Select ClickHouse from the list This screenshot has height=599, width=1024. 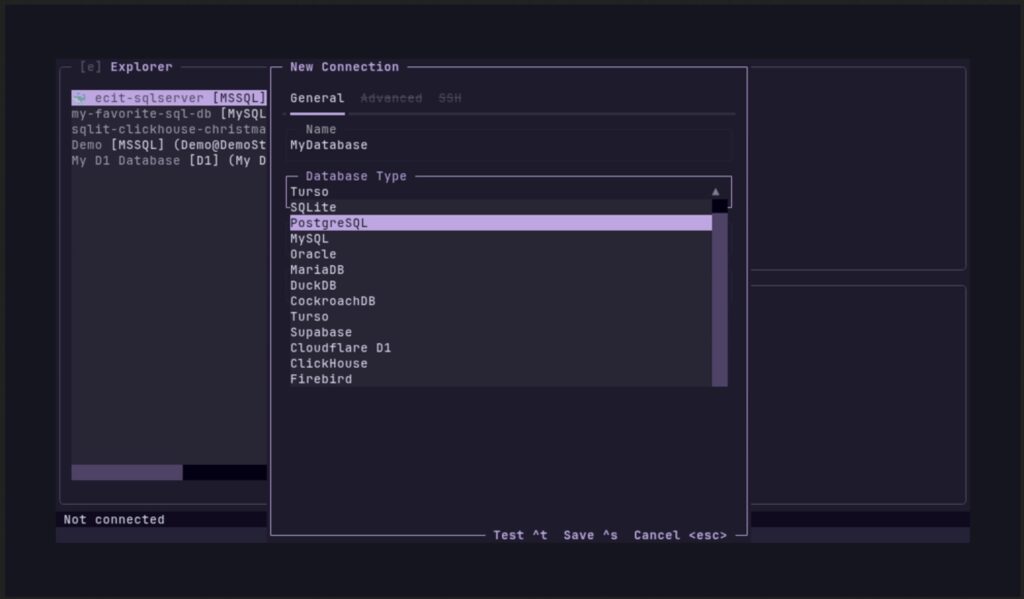point(329,363)
